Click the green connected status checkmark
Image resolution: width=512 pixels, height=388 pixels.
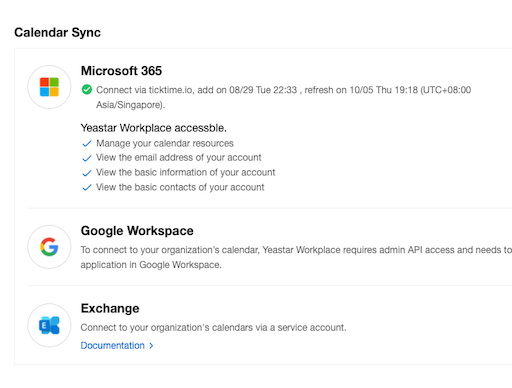click(x=87, y=90)
